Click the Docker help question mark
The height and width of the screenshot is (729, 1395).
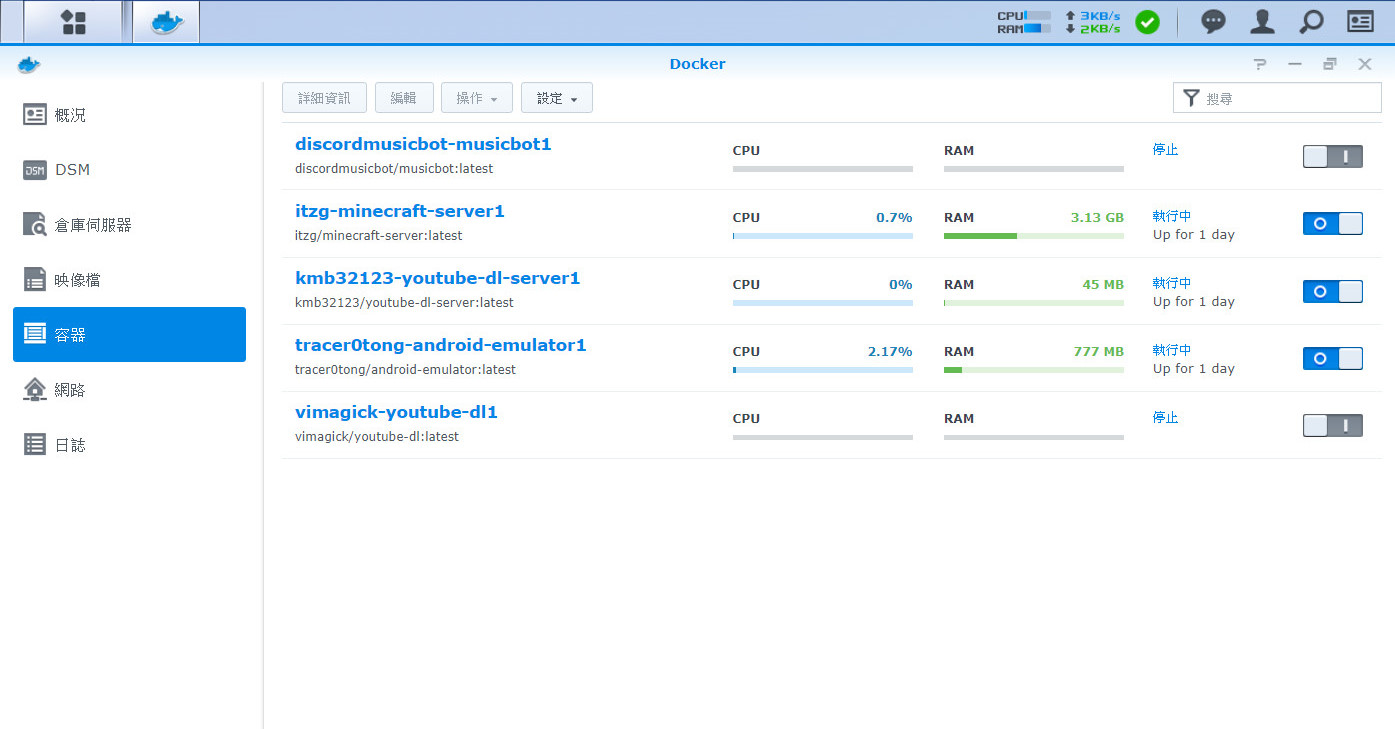coord(1260,64)
